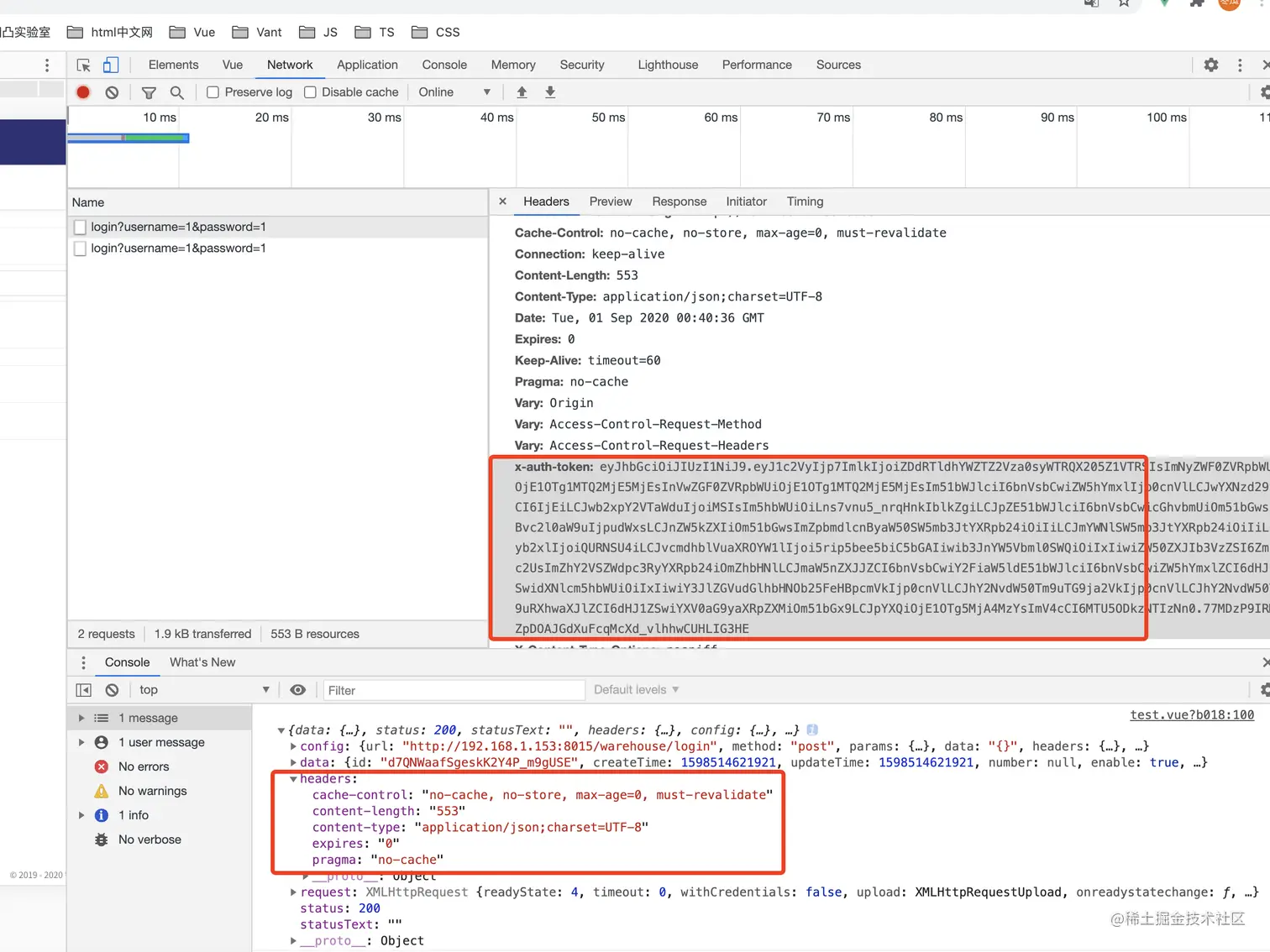
Task: Click the export HAR download arrow
Action: coord(550,92)
